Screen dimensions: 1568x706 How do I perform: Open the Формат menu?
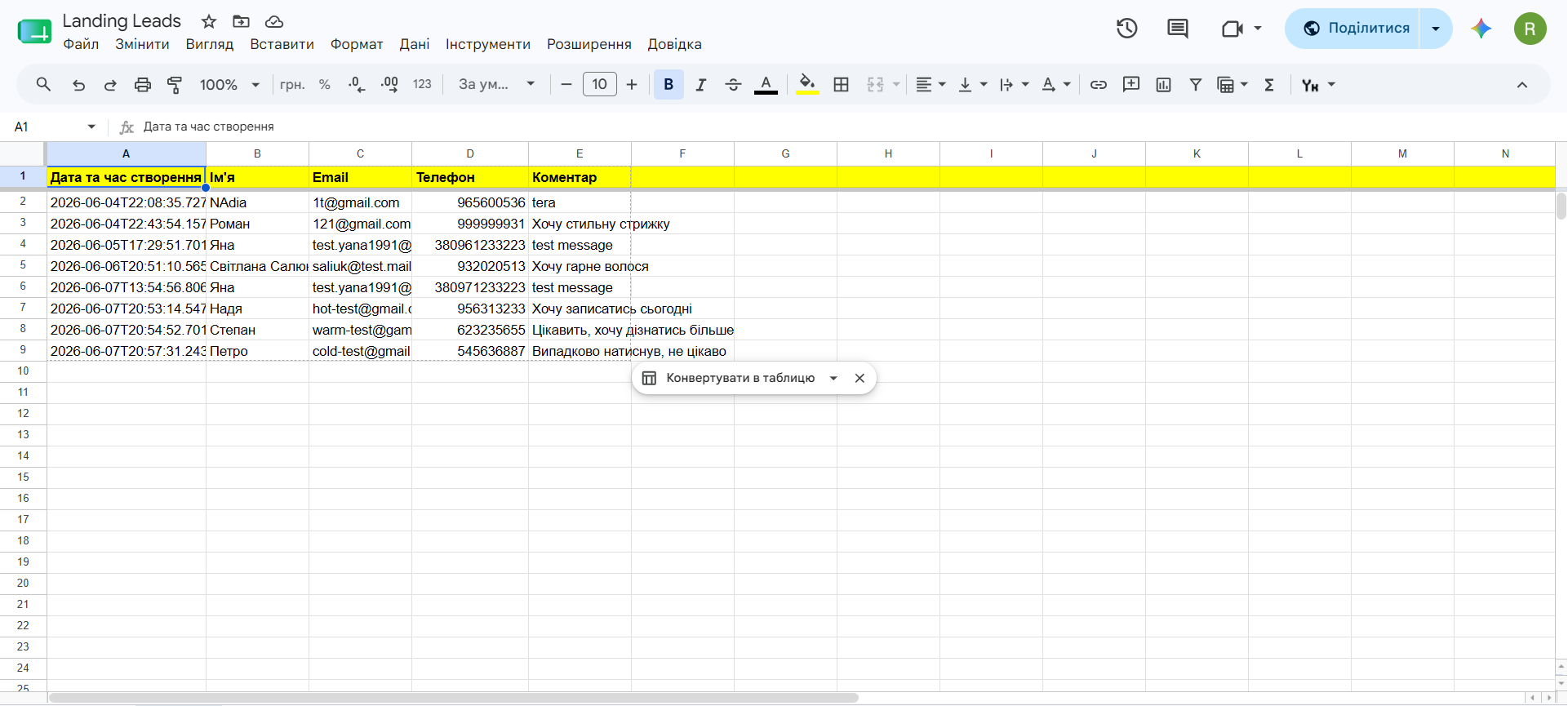(x=357, y=44)
